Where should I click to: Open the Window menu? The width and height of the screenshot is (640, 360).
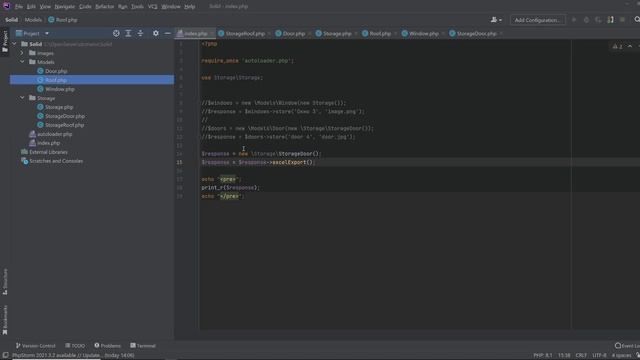coord(171,7)
